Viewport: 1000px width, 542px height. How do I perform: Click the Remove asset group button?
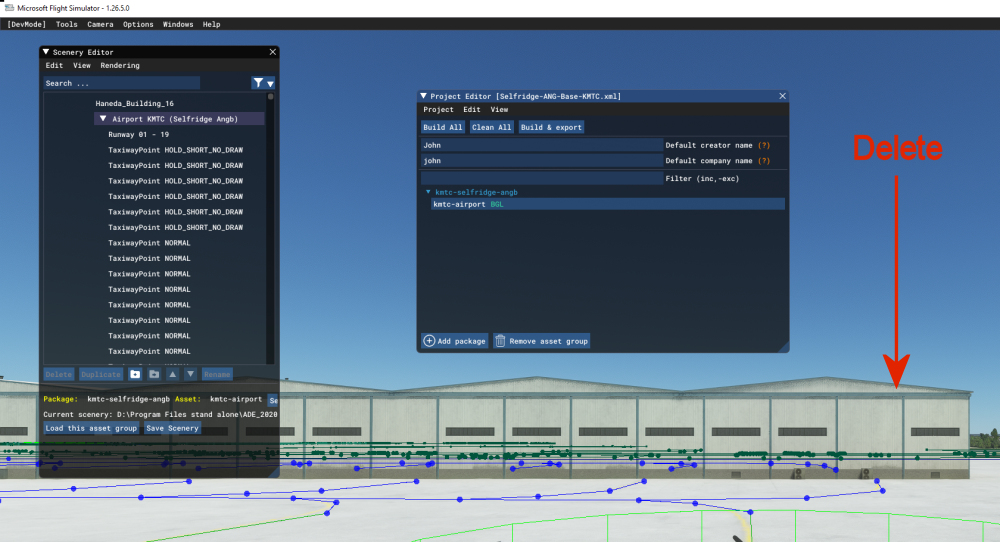pyautogui.click(x=541, y=341)
